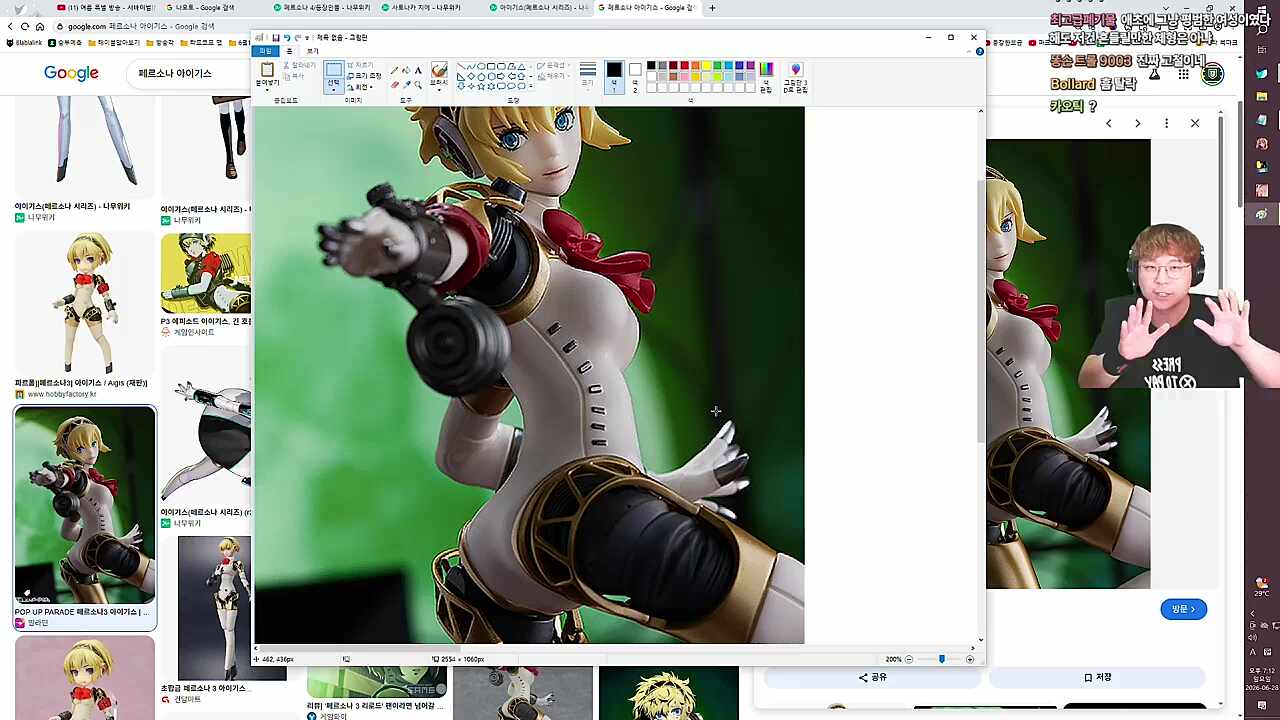
Task: Open the Paint File tab
Action: (265, 51)
